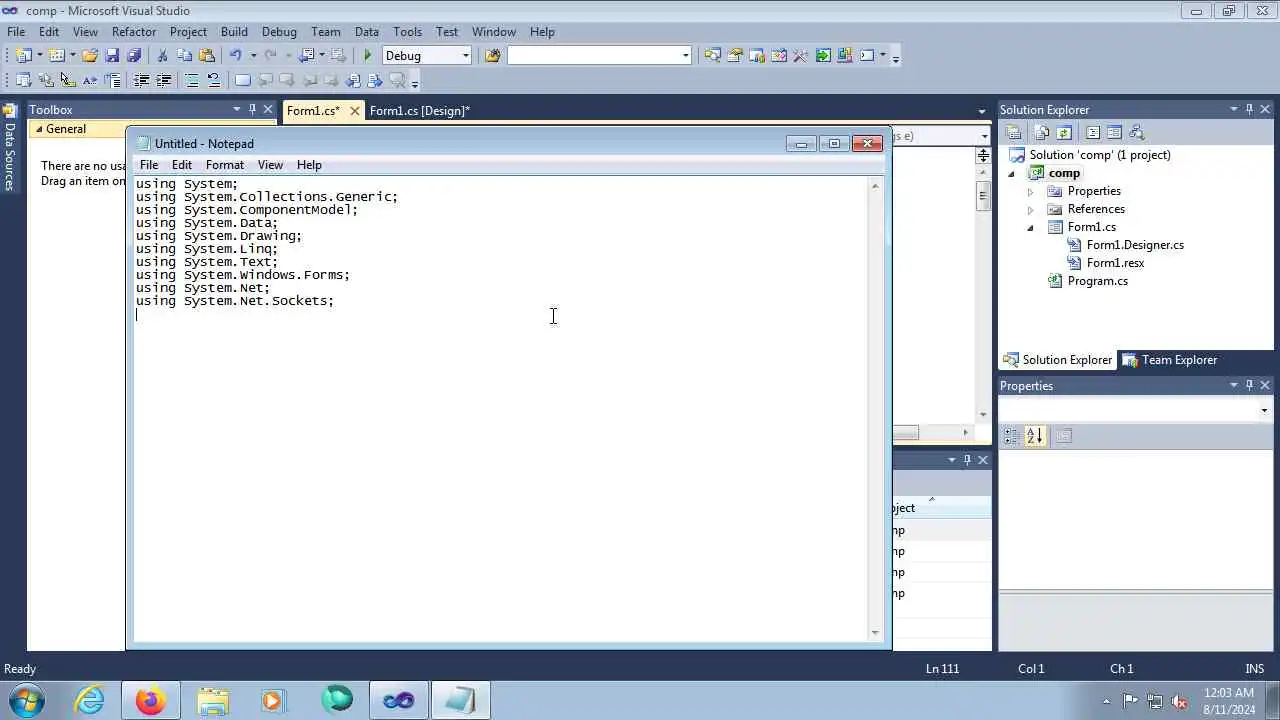1280x720 pixels.
Task: Click the Open Folder icon beside Debug dropdown
Action: pyautogui.click(x=492, y=56)
